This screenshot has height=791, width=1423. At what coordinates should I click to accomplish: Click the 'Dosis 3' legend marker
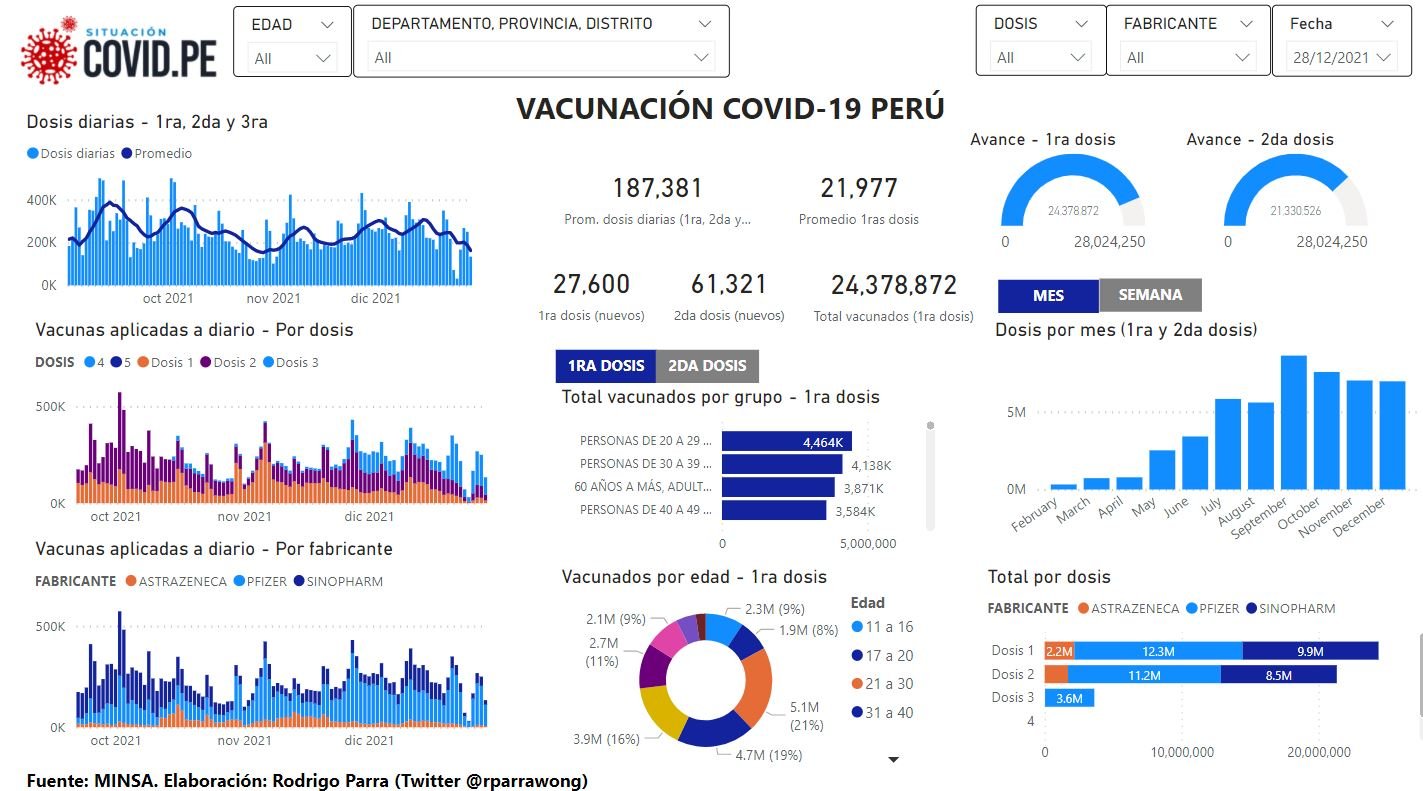(x=268, y=362)
